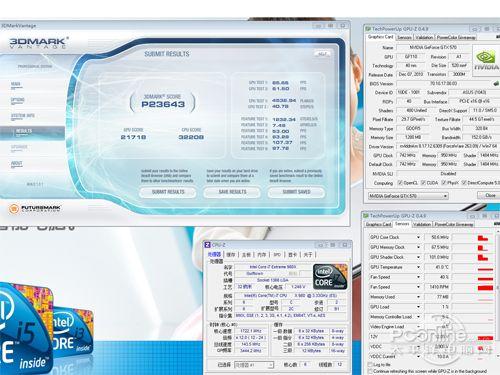Open the GPU Core Clock sensor dropdown

(418, 237)
